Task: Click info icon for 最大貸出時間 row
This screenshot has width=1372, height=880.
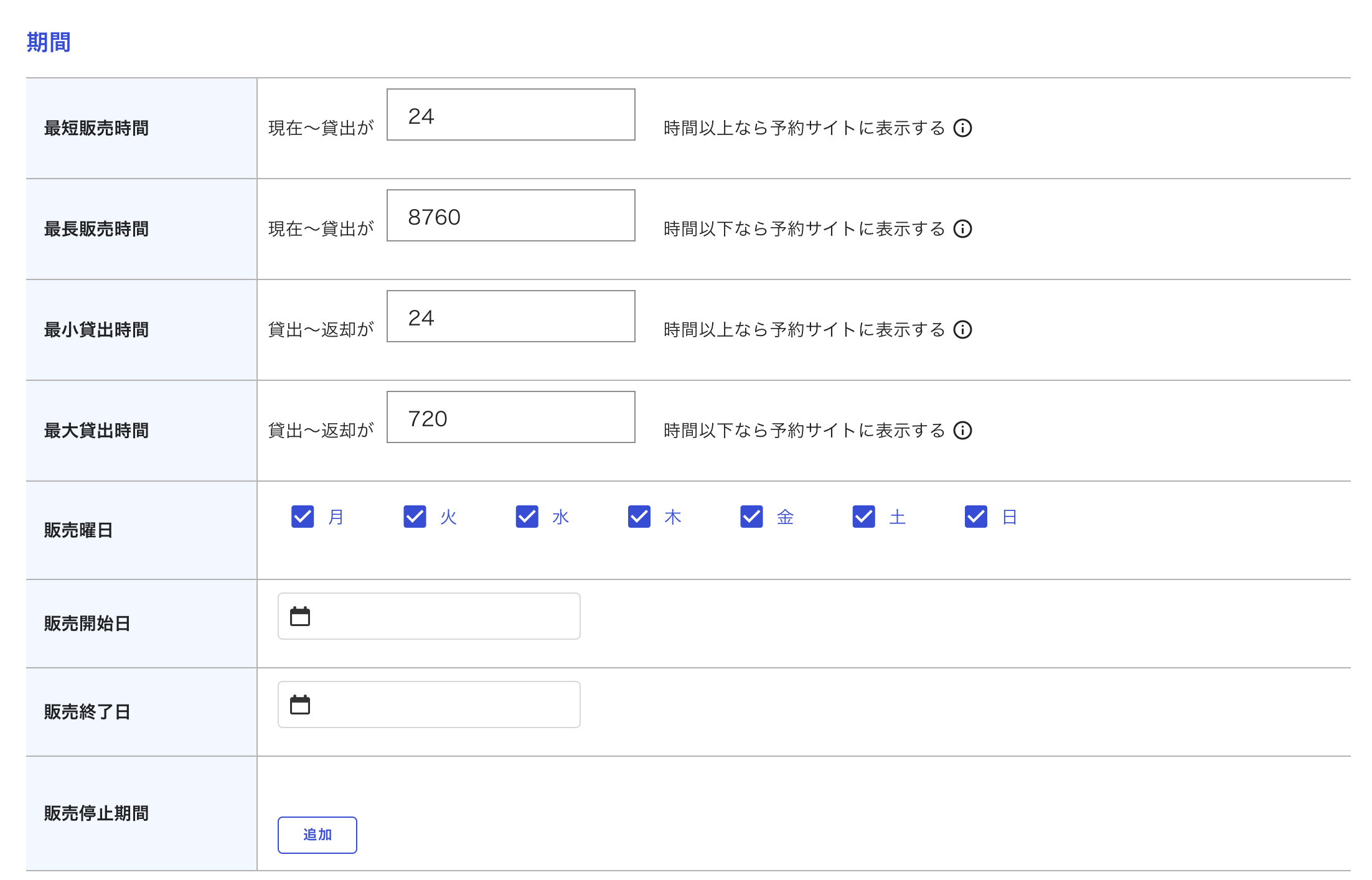Action: pyautogui.click(x=962, y=431)
